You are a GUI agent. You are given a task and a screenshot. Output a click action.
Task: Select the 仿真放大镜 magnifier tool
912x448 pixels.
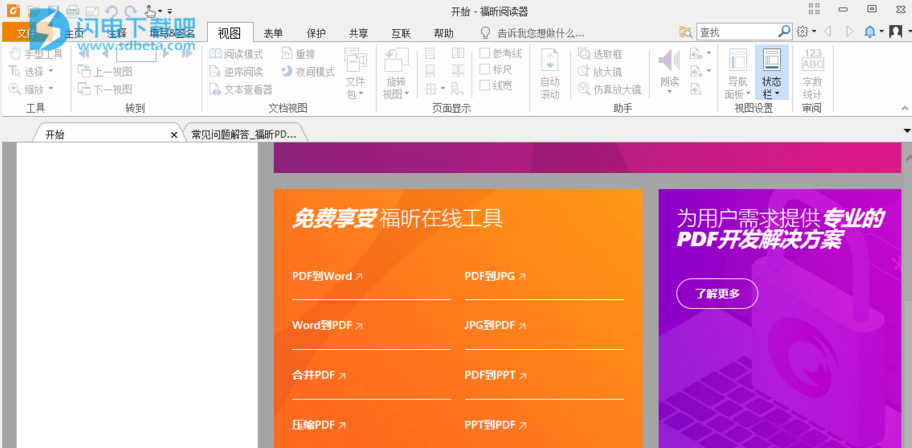pyautogui.click(x=610, y=90)
